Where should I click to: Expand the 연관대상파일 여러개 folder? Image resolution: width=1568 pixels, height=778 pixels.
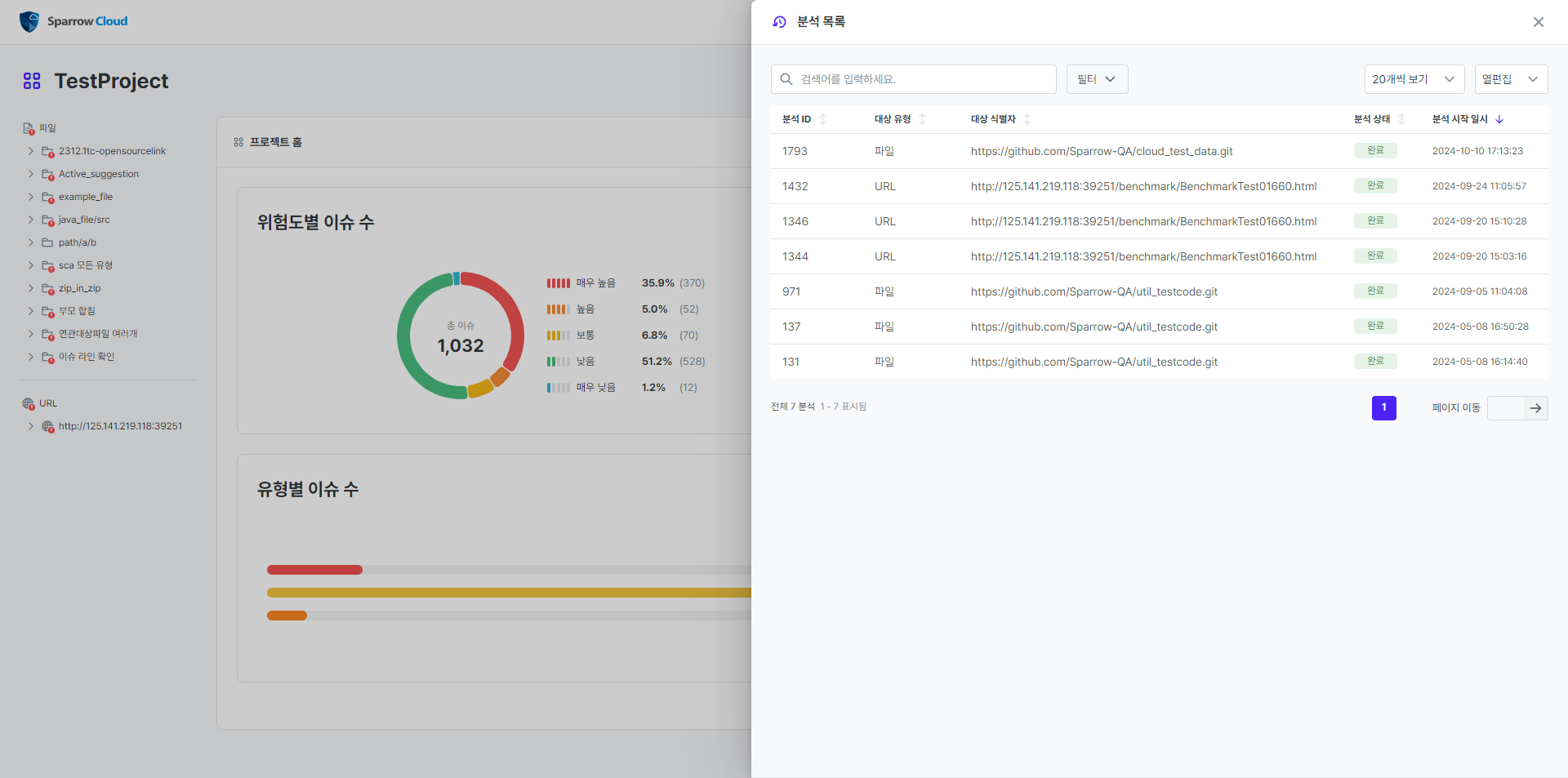point(31,334)
